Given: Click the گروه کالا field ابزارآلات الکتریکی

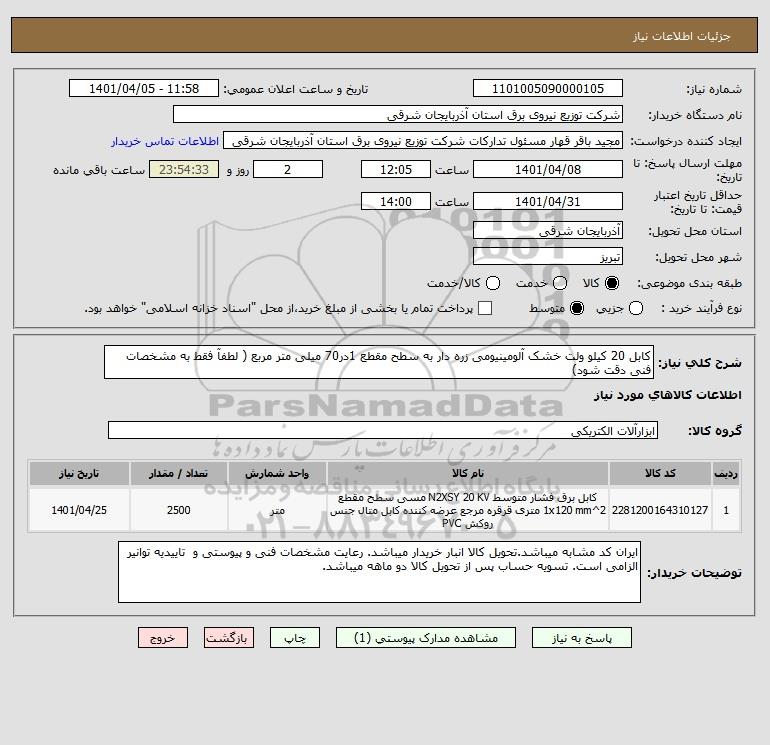Looking at the screenshot, I should pyautogui.click(x=383, y=430).
